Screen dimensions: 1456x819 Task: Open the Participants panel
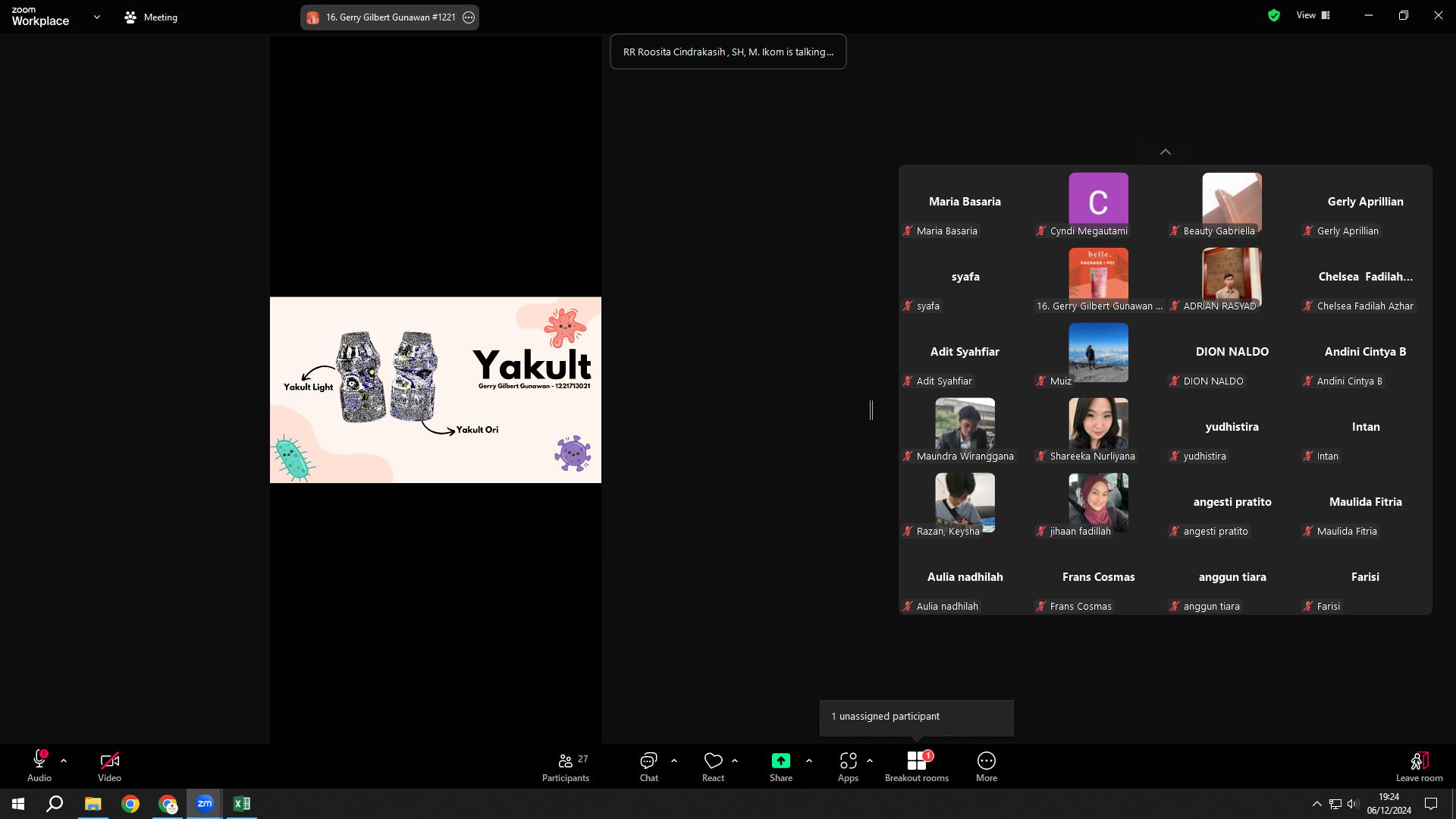(x=566, y=766)
